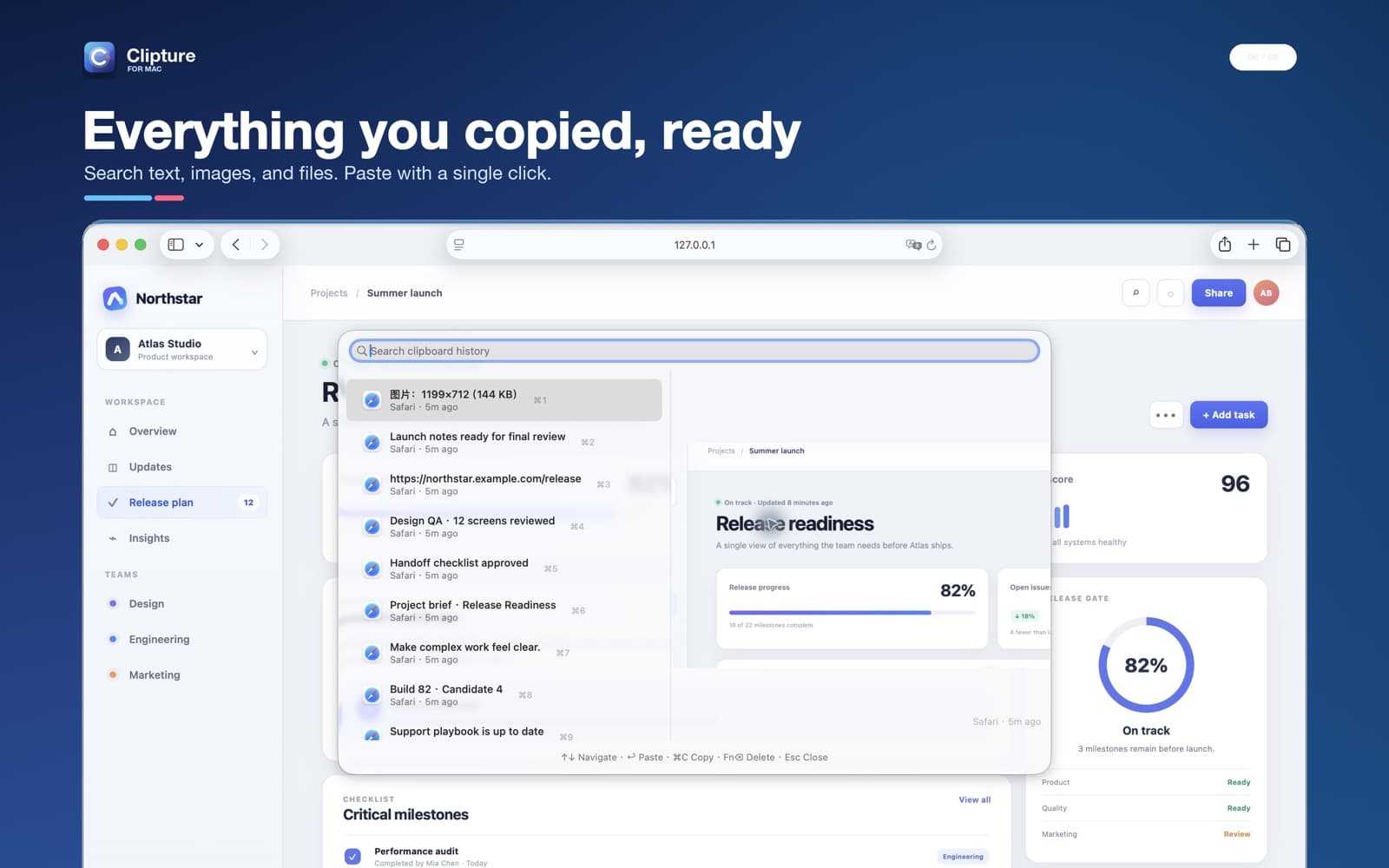Open the three-dots more options button
The width and height of the screenshot is (1389, 868).
[x=1166, y=415]
